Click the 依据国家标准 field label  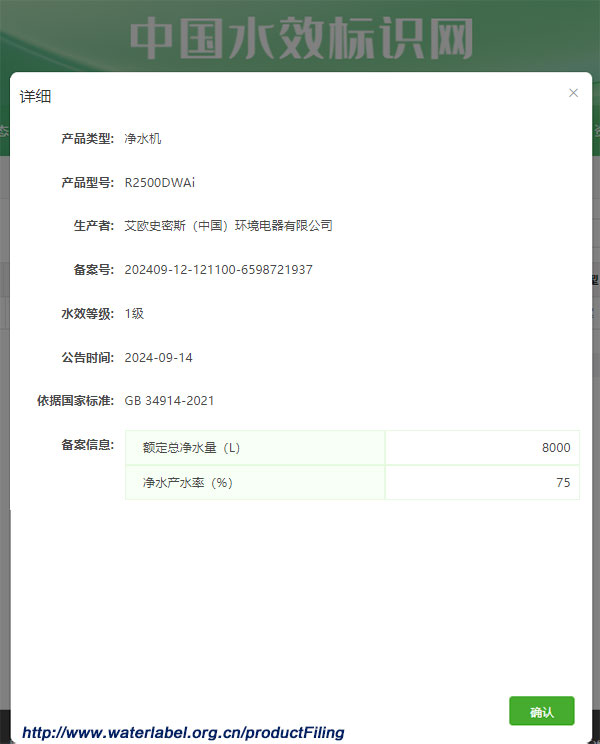pyautogui.click(x=76, y=401)
